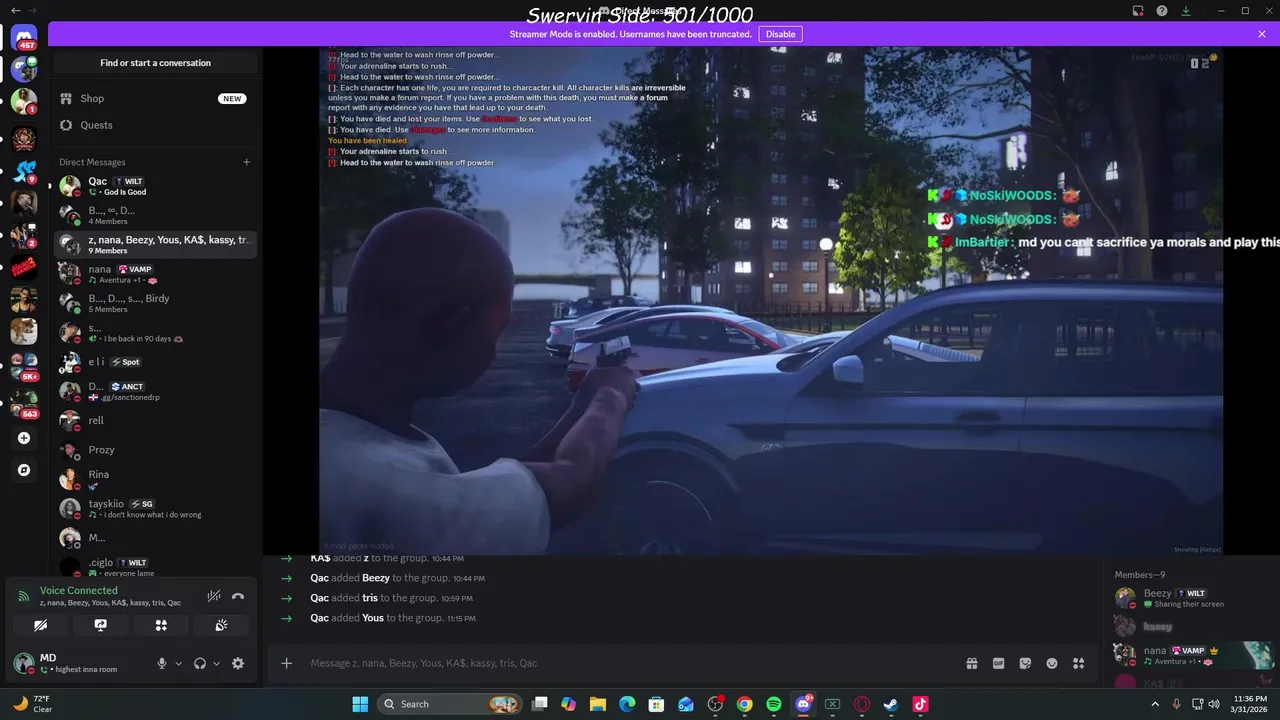Image resolution: width=1280 pixels, height=720 pixels.
Task: Open Rina direct message
Action: pyautogui.click(x=155, y=479)
